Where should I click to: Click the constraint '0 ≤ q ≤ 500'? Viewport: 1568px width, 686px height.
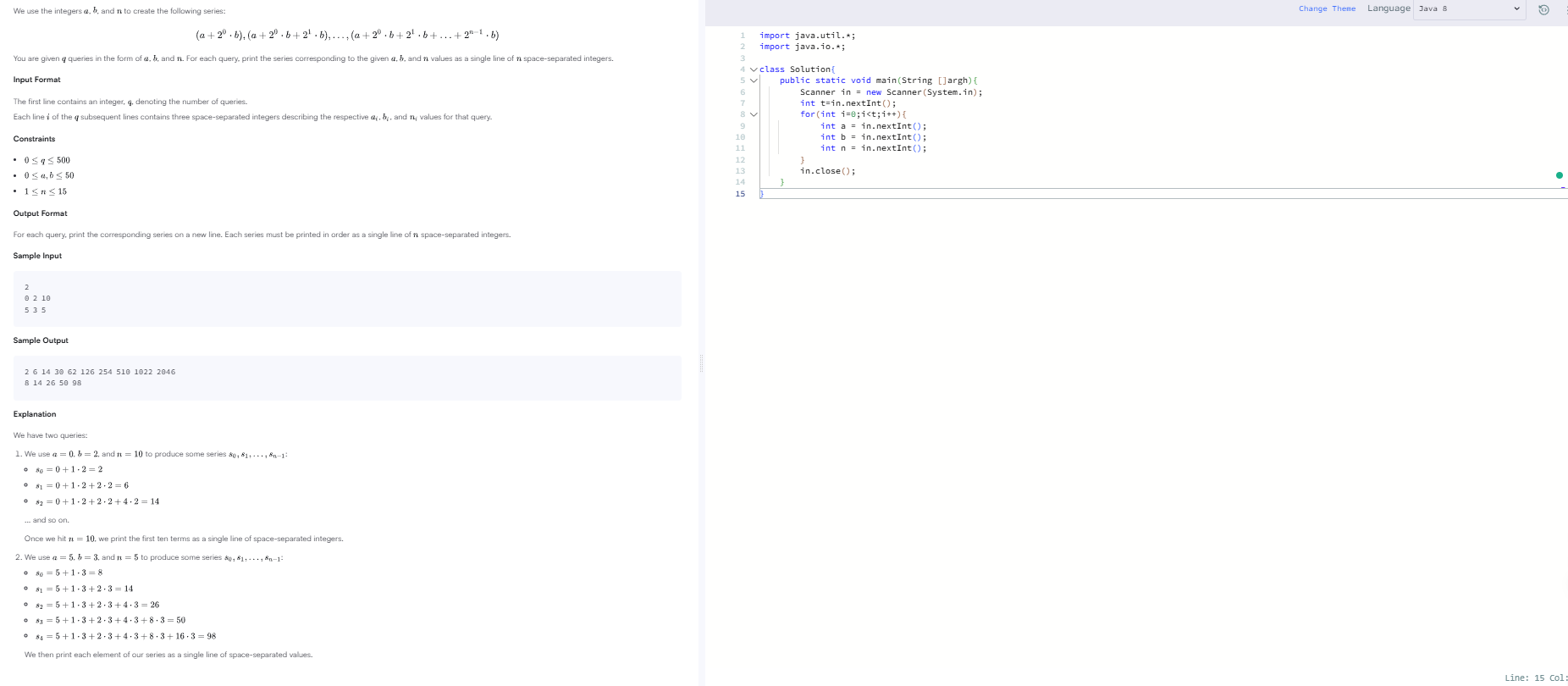[x=47, y=160]
